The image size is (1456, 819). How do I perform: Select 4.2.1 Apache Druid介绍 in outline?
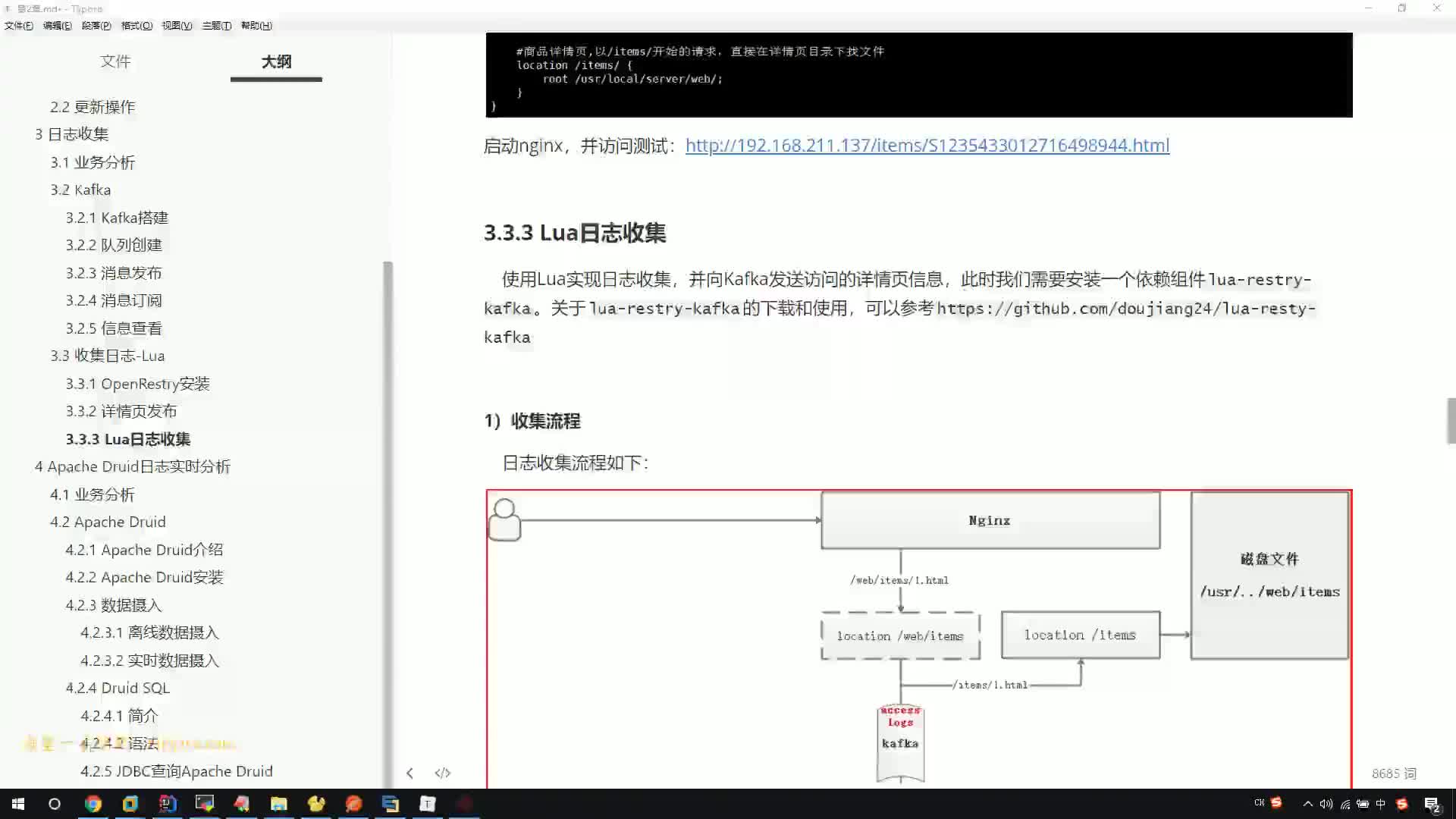144,550
